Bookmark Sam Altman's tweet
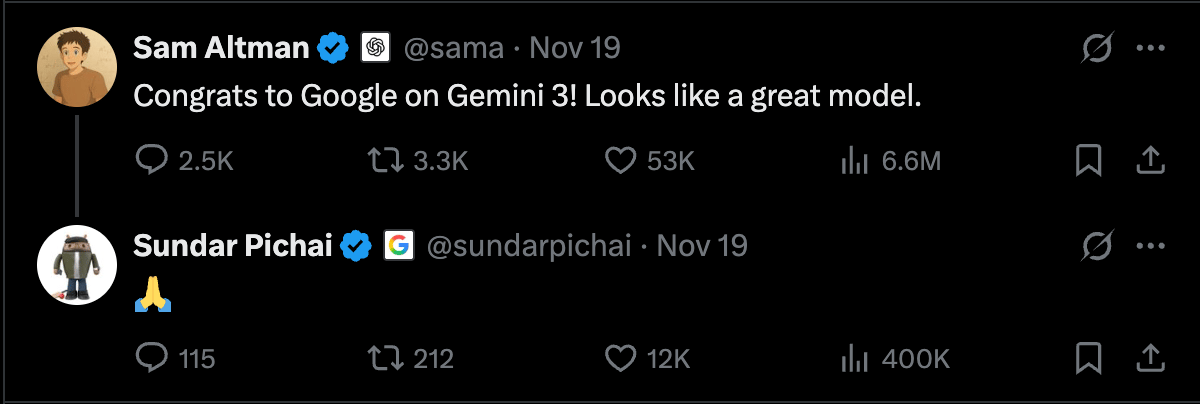Screen dimensions: 1200x404 coord(1088,160)
